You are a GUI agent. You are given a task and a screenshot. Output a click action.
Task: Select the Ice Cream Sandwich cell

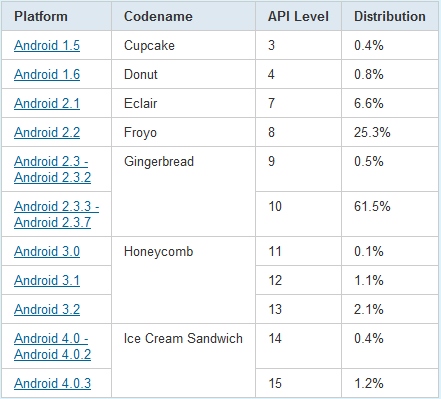[x=184, y=360]
